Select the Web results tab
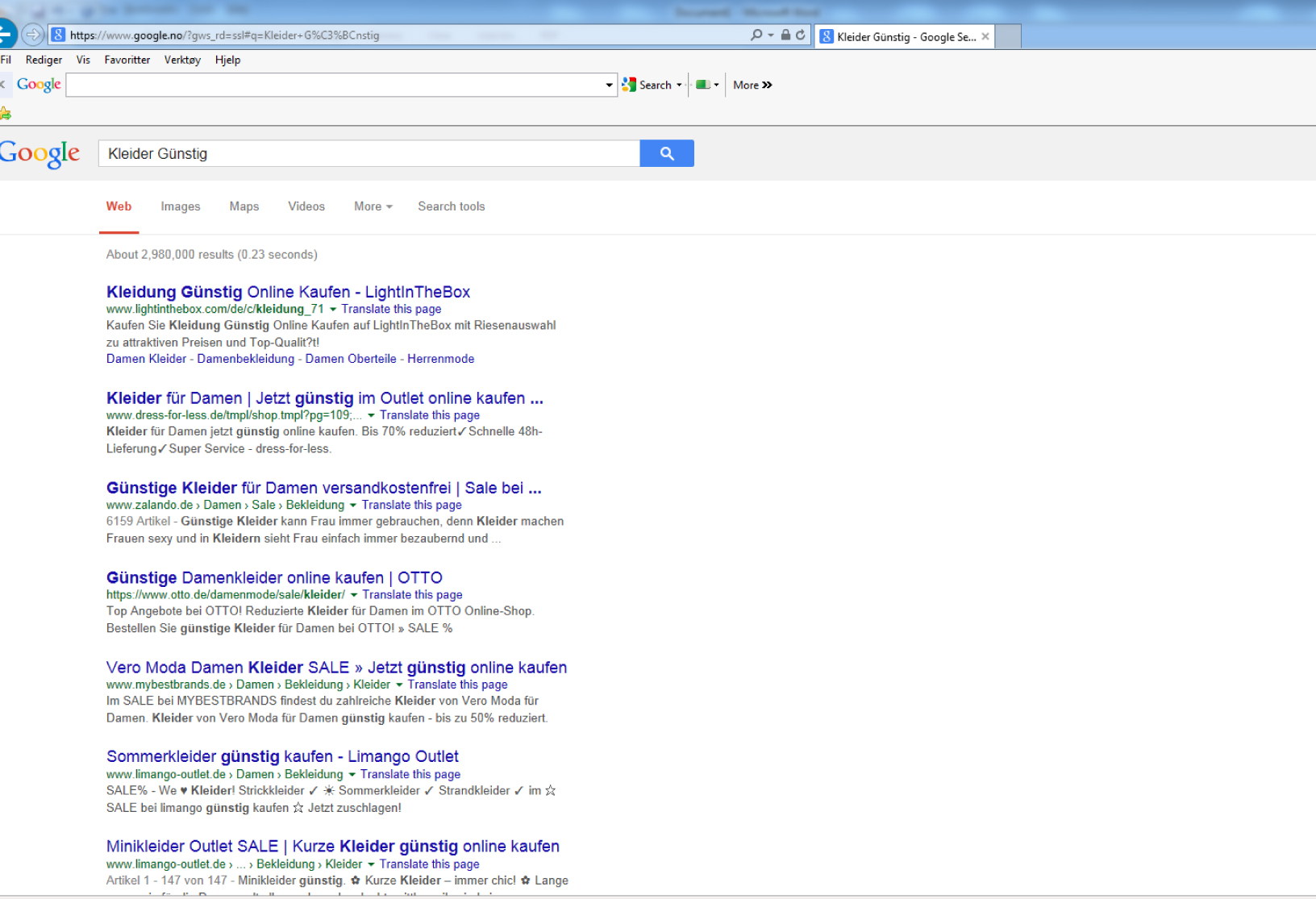This screenshot has height=899, width=1316. click(119, 206)
